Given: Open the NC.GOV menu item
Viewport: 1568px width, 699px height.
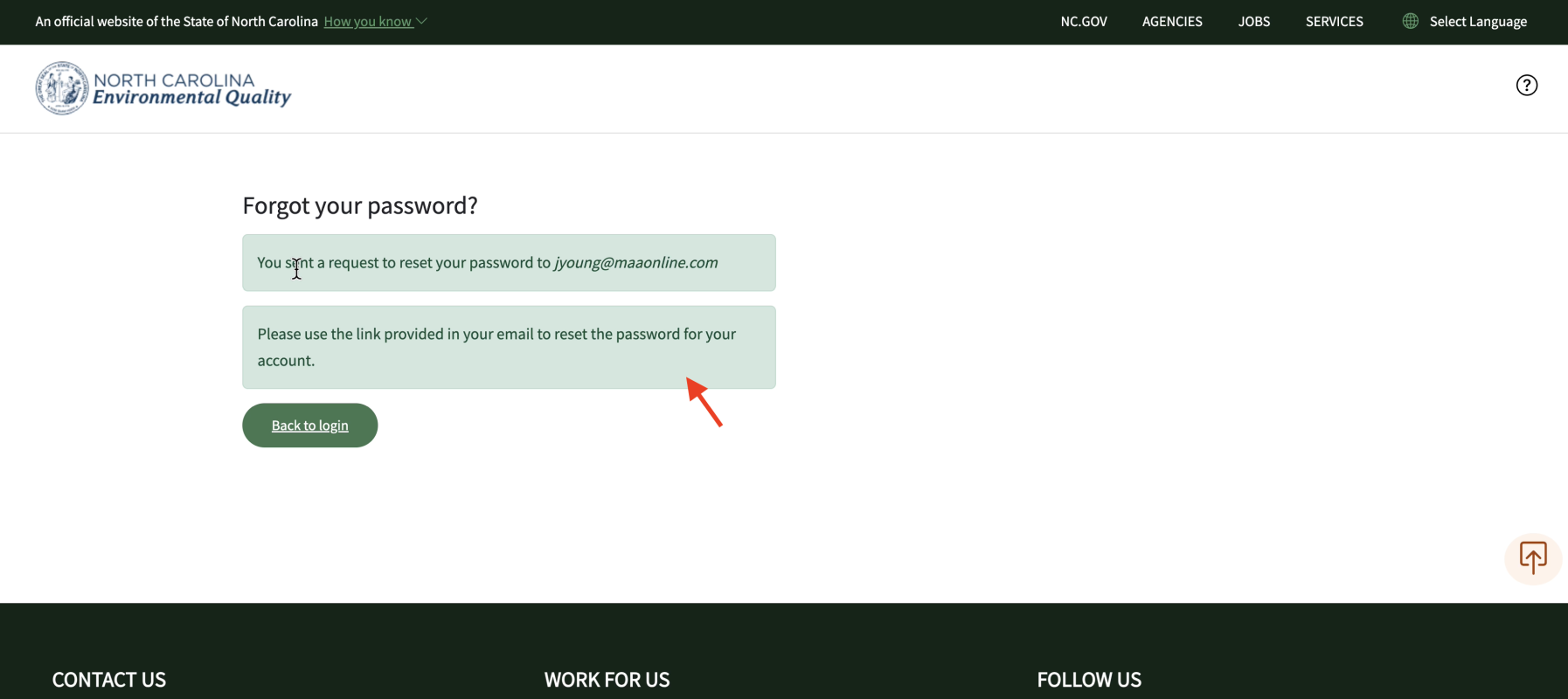Looking at the screenshot, I should point(1083,22).
